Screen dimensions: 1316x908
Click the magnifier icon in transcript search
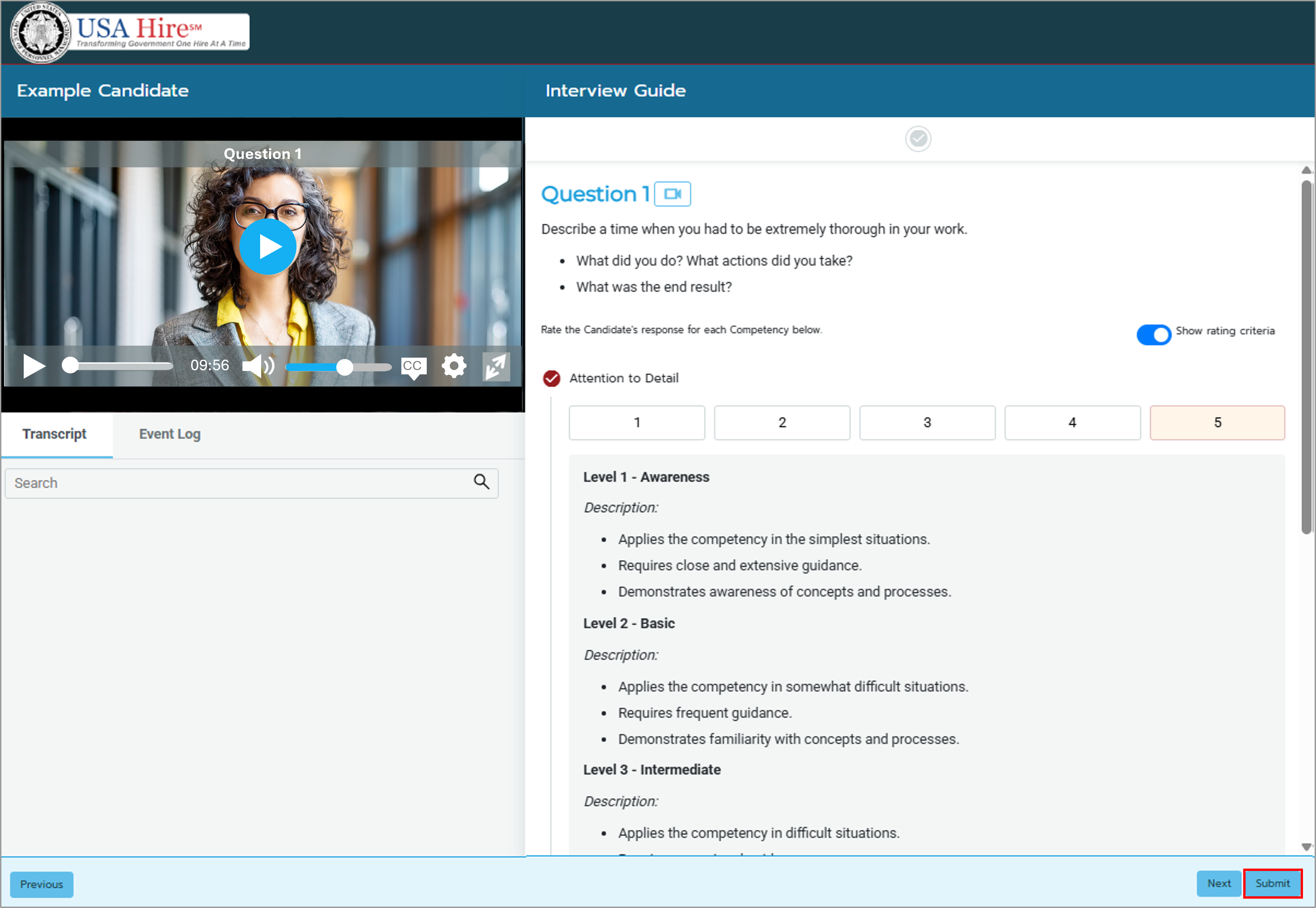[481, 482]
